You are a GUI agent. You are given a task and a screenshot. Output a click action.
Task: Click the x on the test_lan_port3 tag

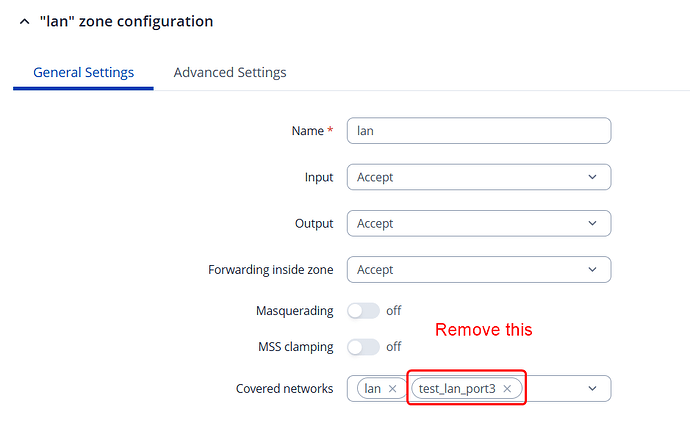[507, 388]
